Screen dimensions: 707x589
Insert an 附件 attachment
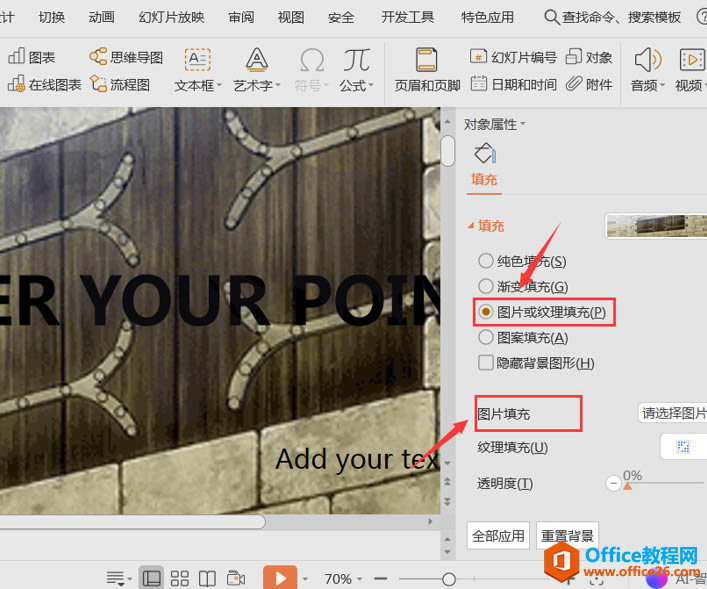[x=589, y=84]
